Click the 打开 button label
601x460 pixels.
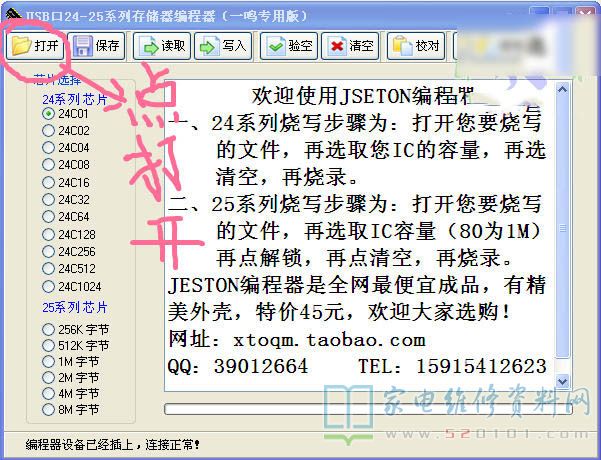click(46, 46)
